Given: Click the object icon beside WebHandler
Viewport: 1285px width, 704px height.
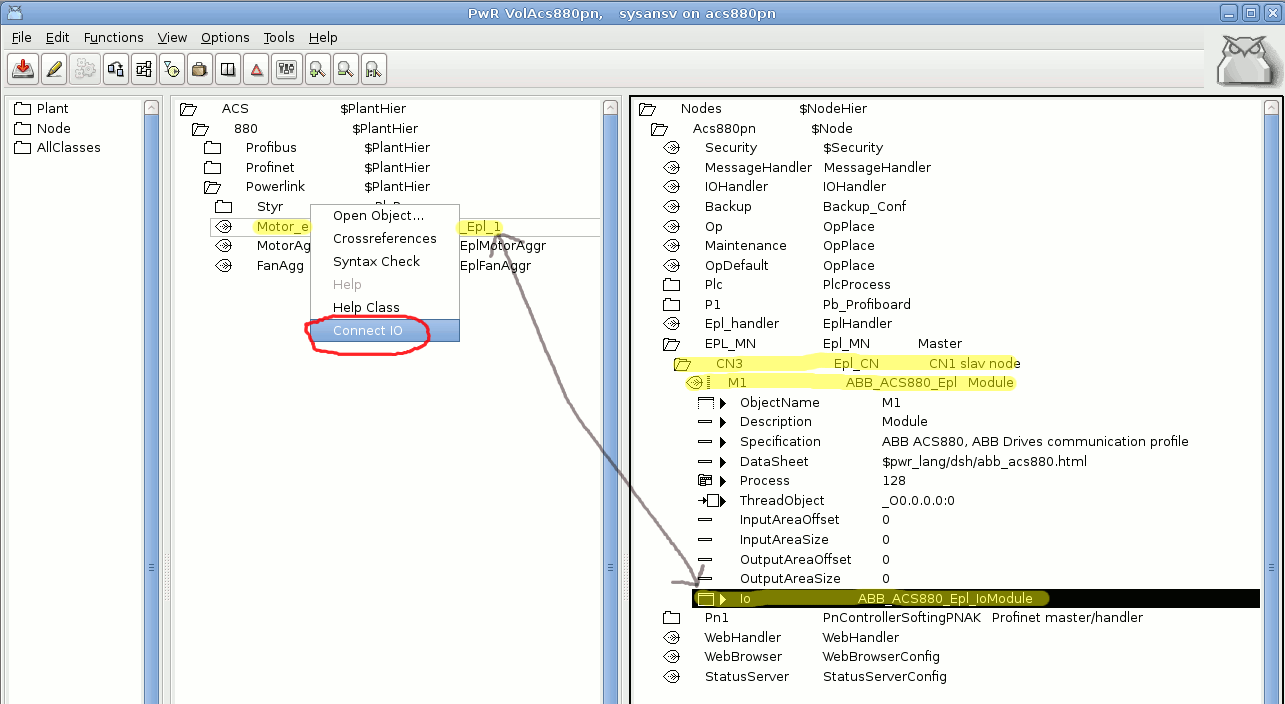Looking at the screenshot, I should 672,638.
